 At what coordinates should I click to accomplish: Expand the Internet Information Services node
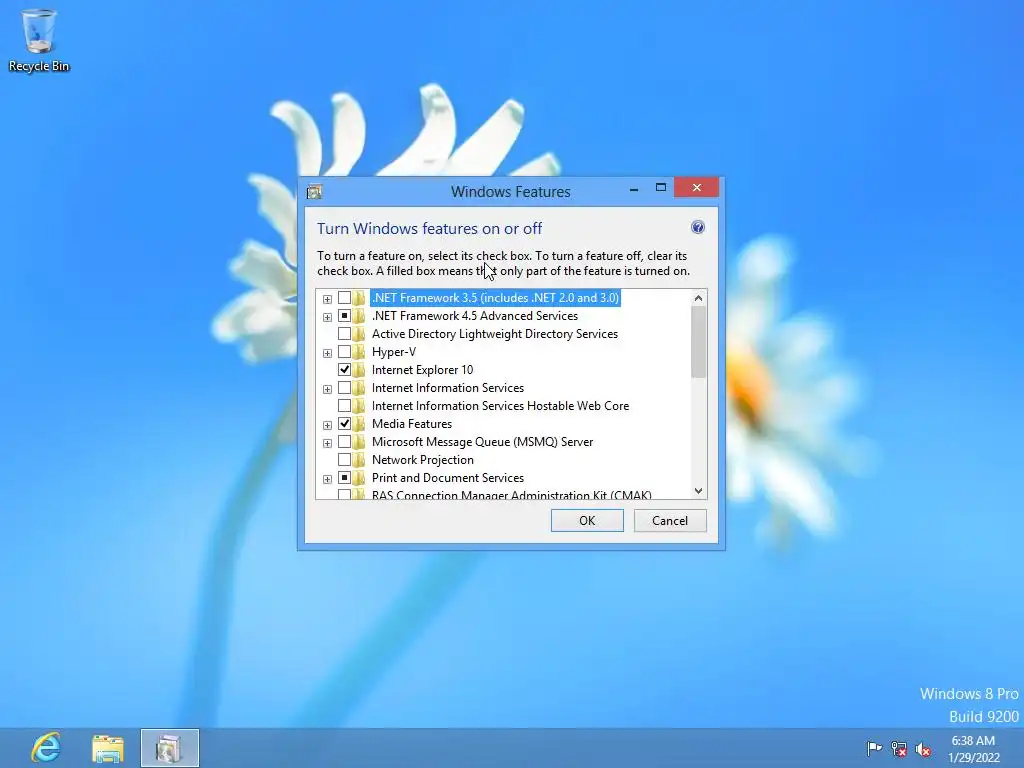(x=327, y=389)
